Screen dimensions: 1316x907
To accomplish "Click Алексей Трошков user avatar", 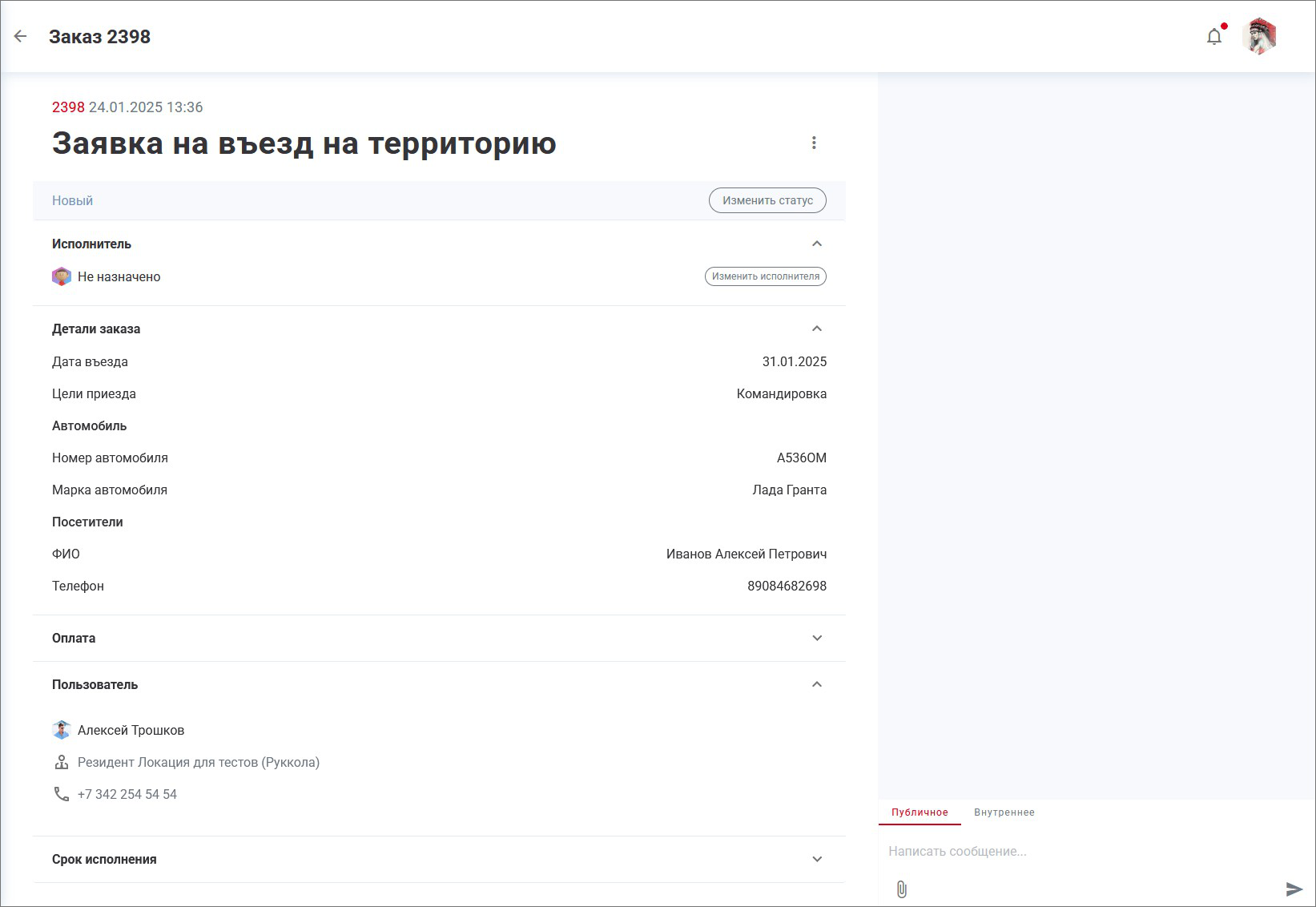I will pyautogui.click(x=62, y=730).
